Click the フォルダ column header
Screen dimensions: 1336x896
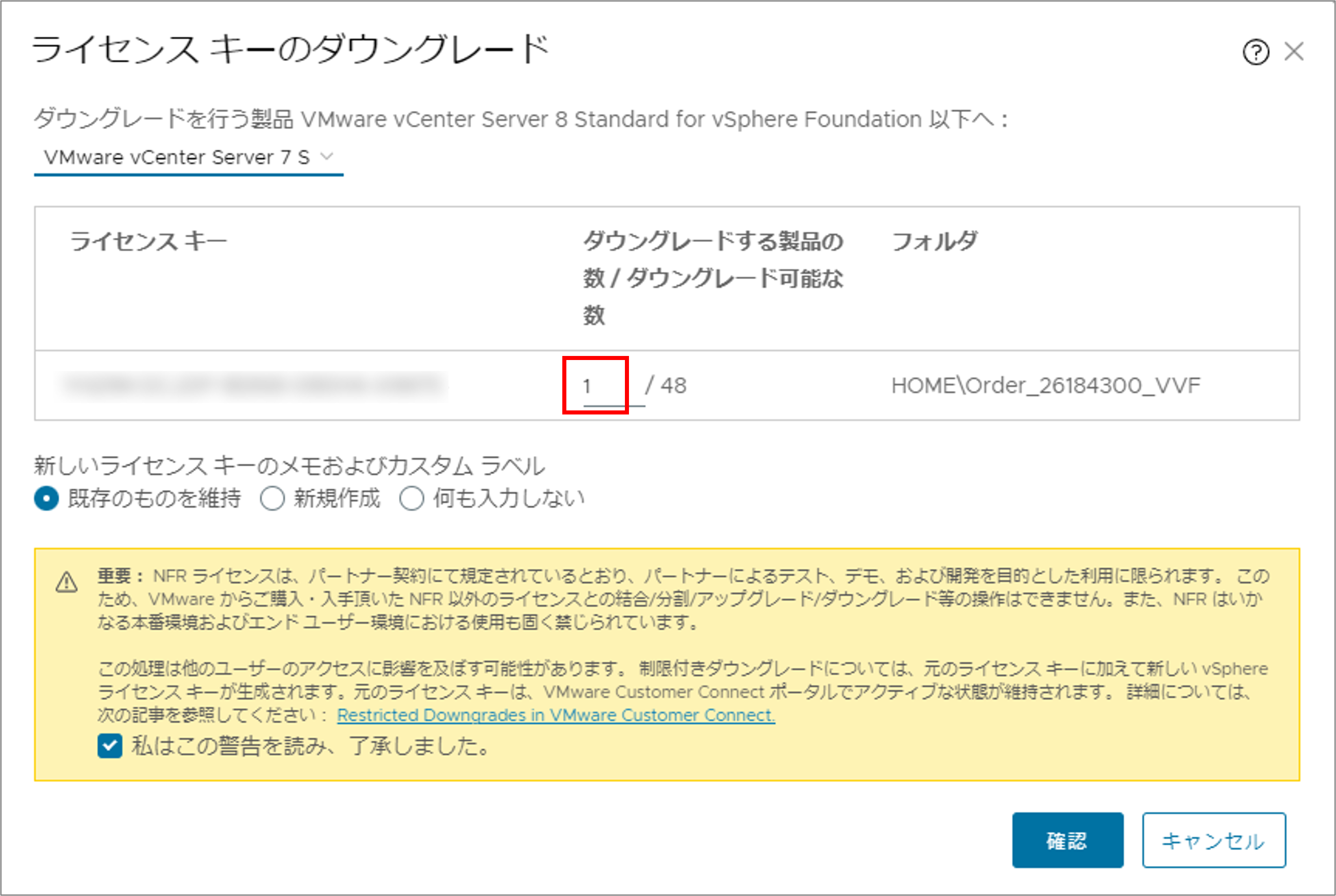click(x=935, y=241)
